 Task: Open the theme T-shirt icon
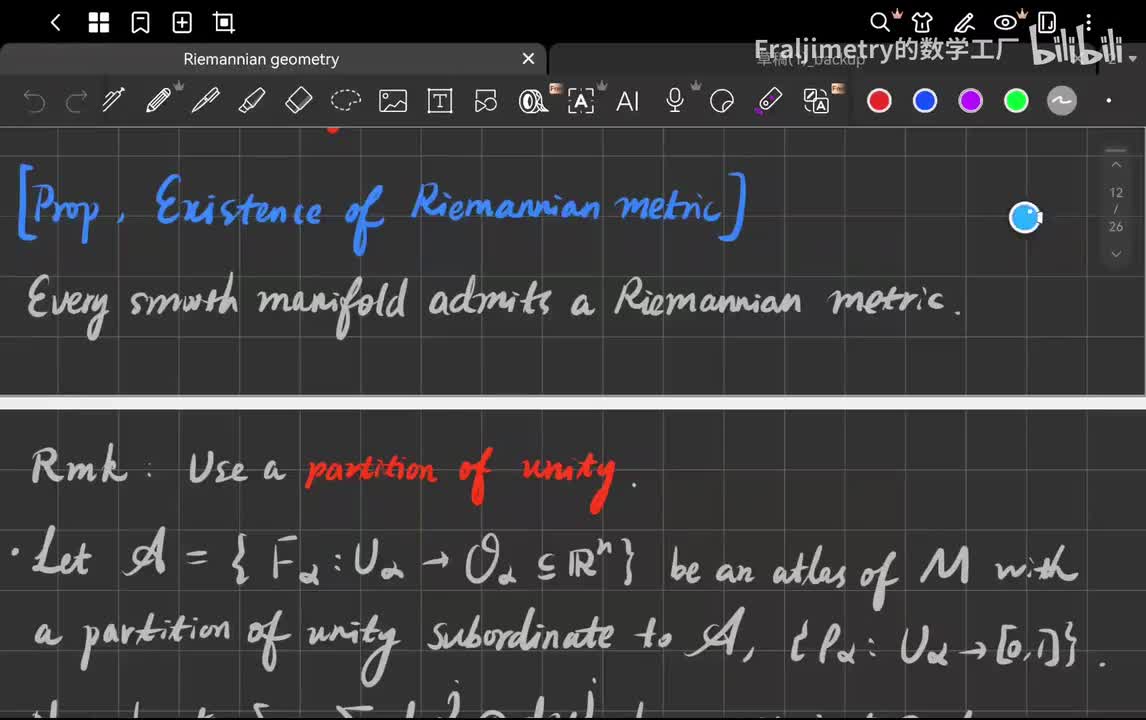pyautogui.click(x=922, y=23)
